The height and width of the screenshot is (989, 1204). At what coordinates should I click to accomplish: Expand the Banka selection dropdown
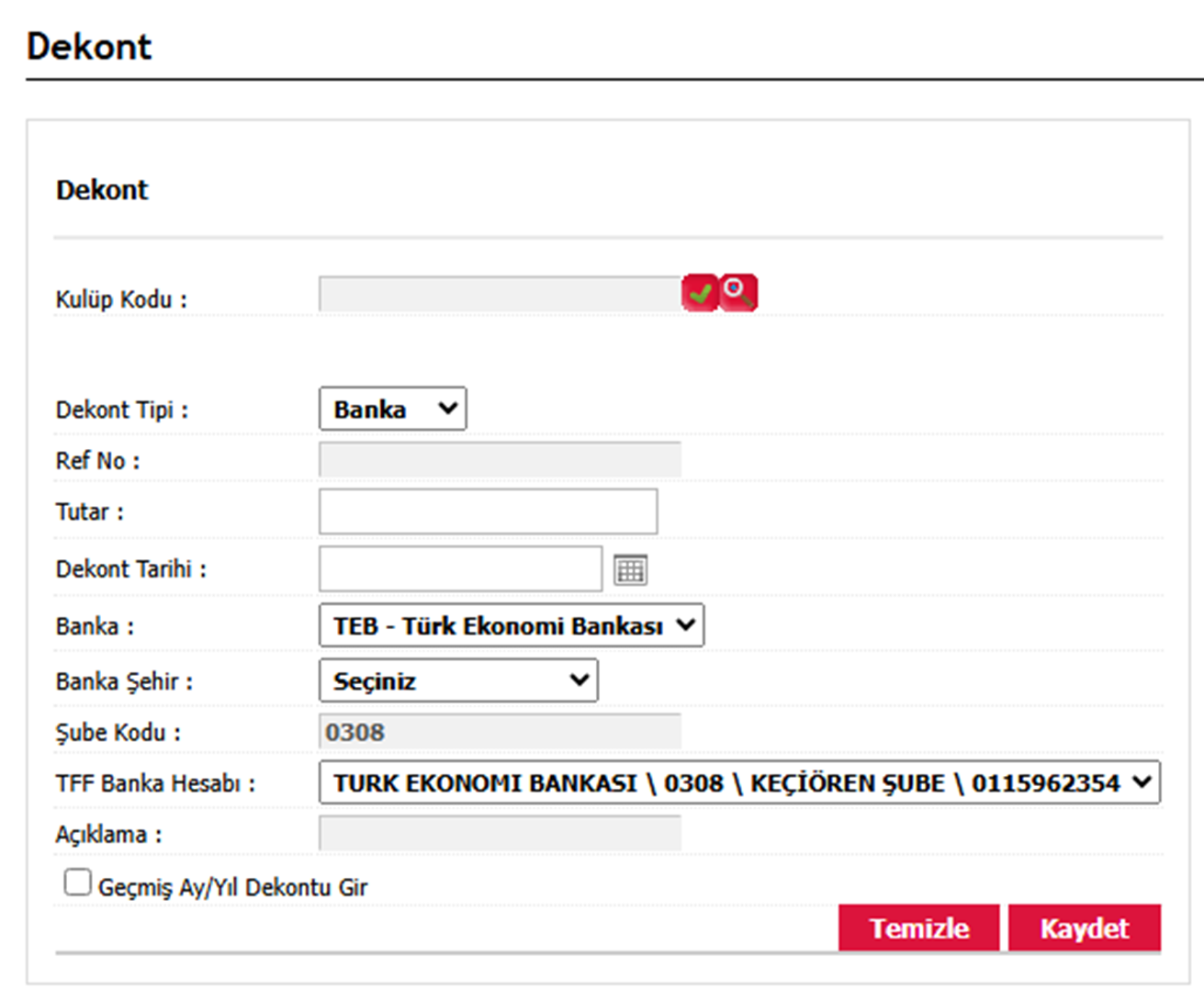click(x=512, y=626)
